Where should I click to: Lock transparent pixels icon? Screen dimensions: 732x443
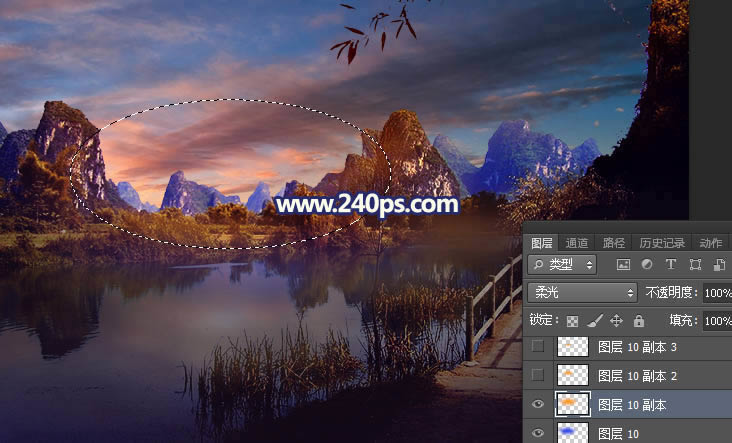tap(572, 321)
